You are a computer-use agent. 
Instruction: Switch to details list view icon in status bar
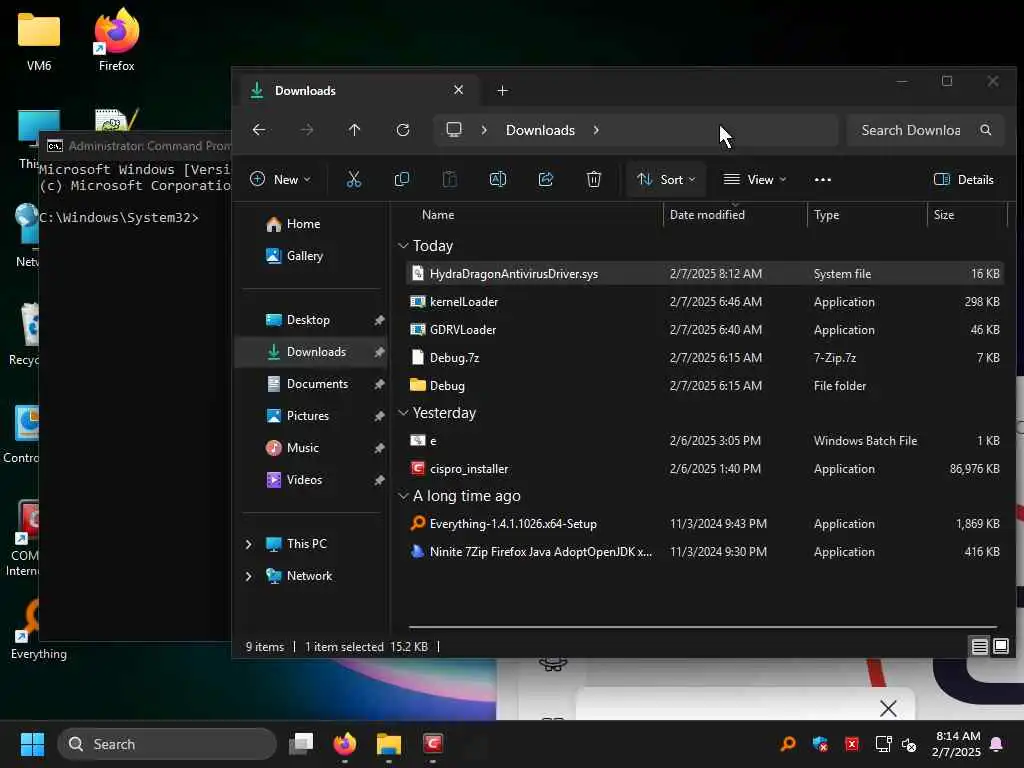[x=980, y=647]
